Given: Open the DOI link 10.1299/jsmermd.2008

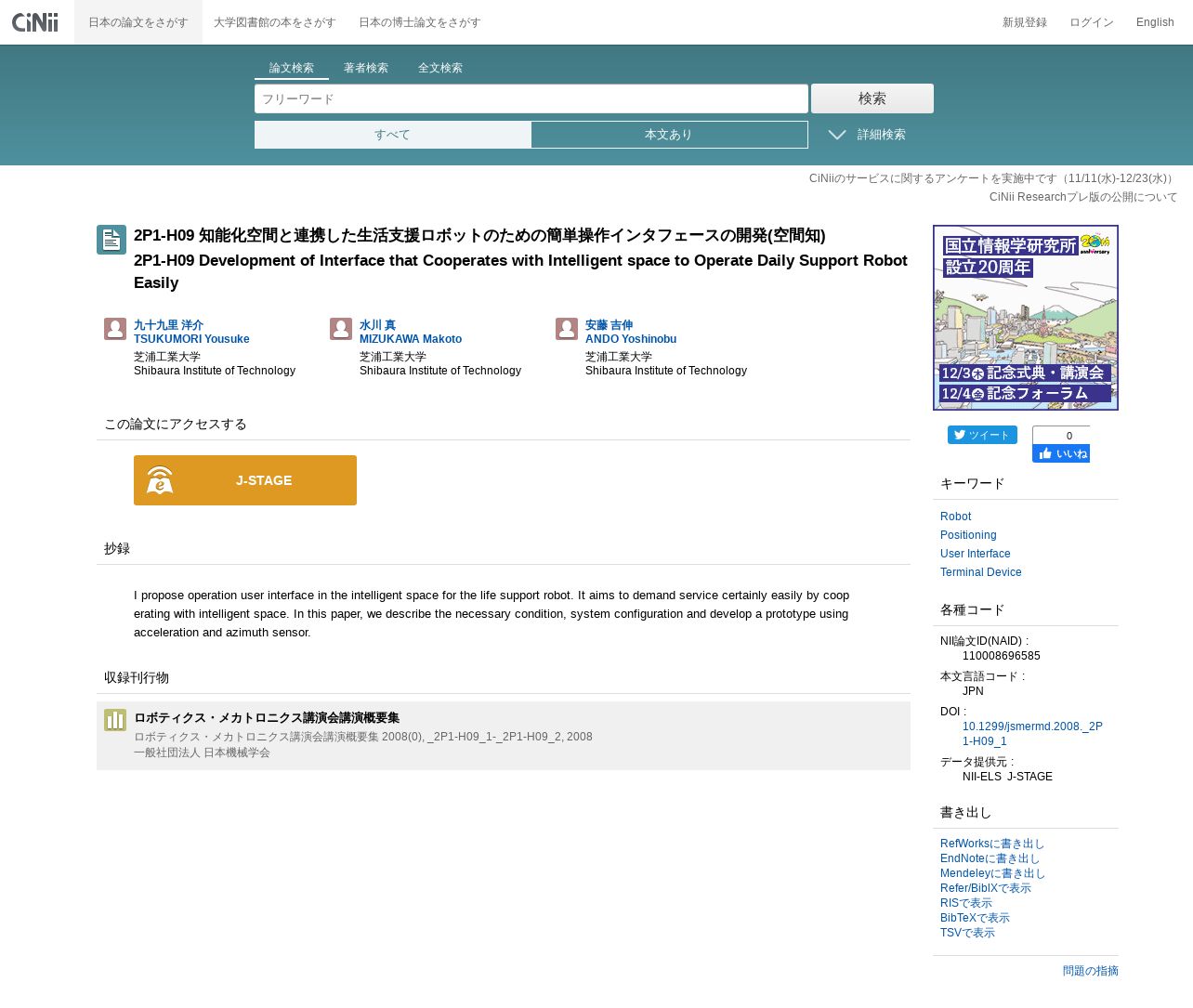Looking at the screenshot, I should (1032, 734).
